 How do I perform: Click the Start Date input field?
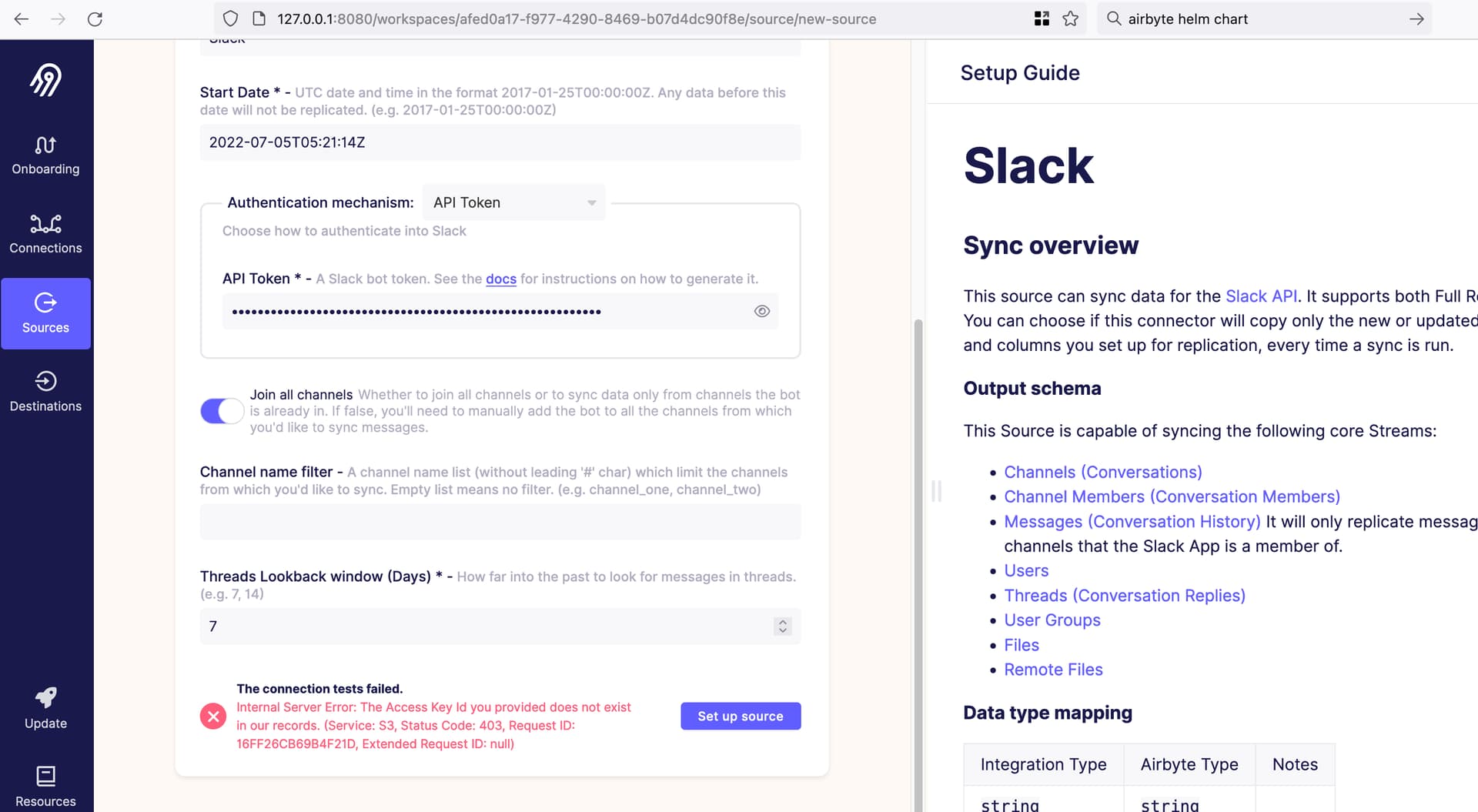[x=500, y=142]
